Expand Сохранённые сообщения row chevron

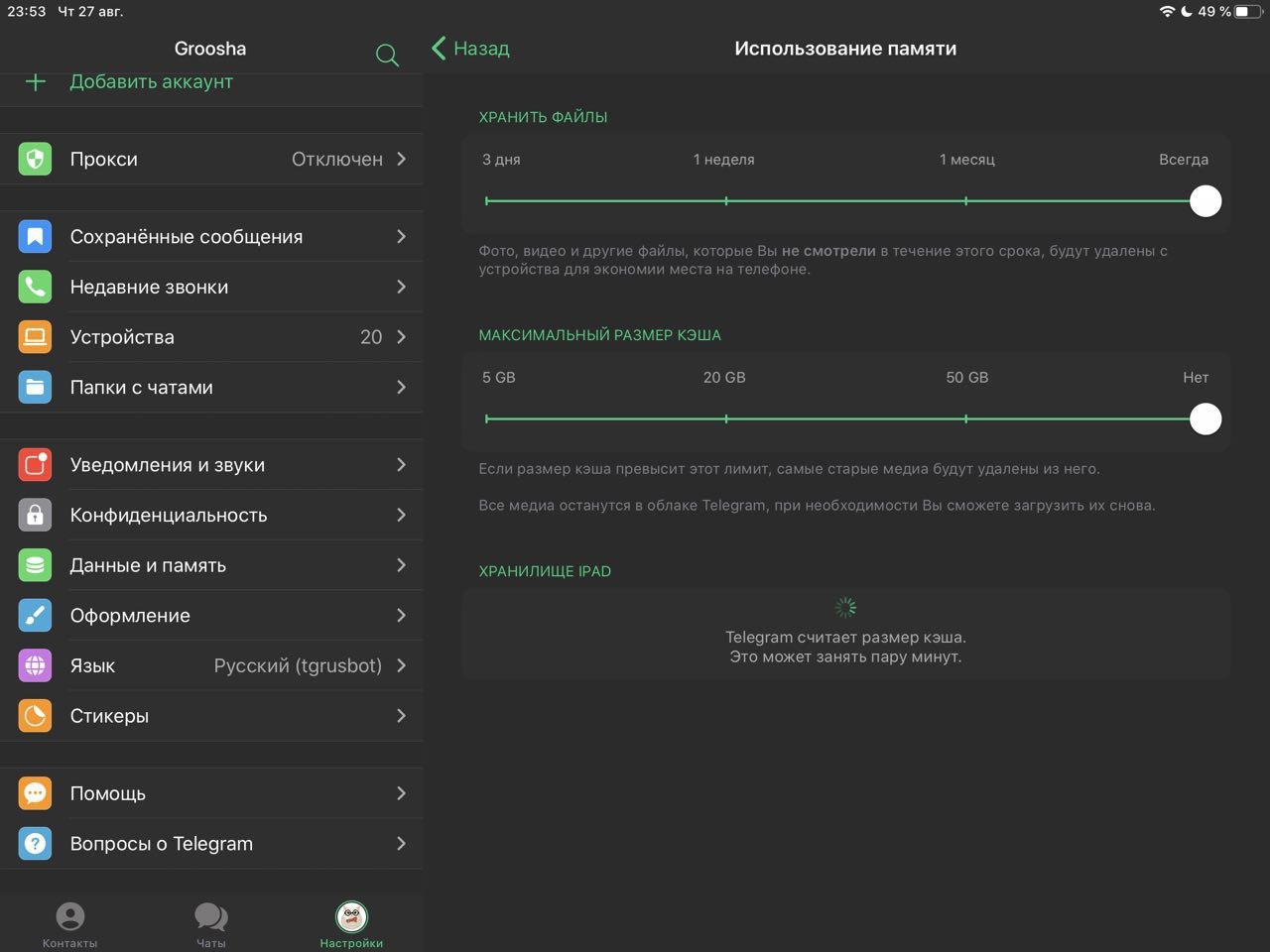click(401, 236)
